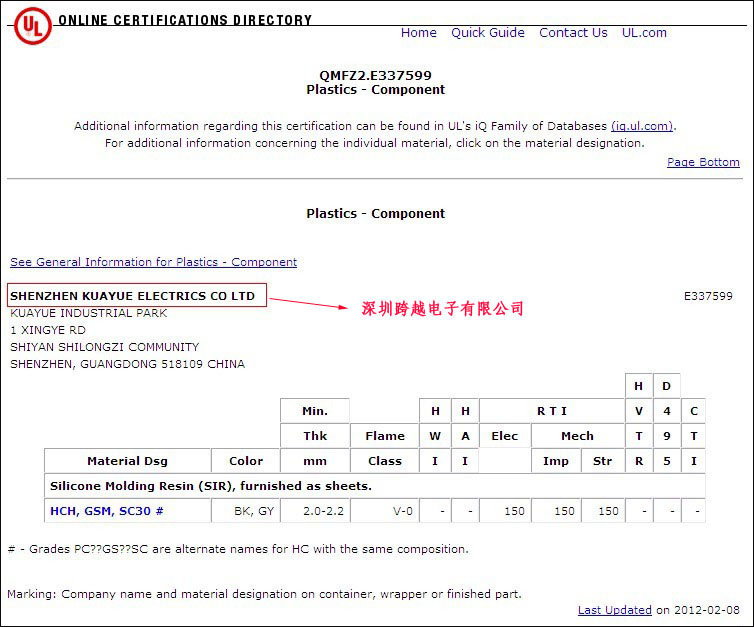Click the R T I column header

[x=552, y=411]
